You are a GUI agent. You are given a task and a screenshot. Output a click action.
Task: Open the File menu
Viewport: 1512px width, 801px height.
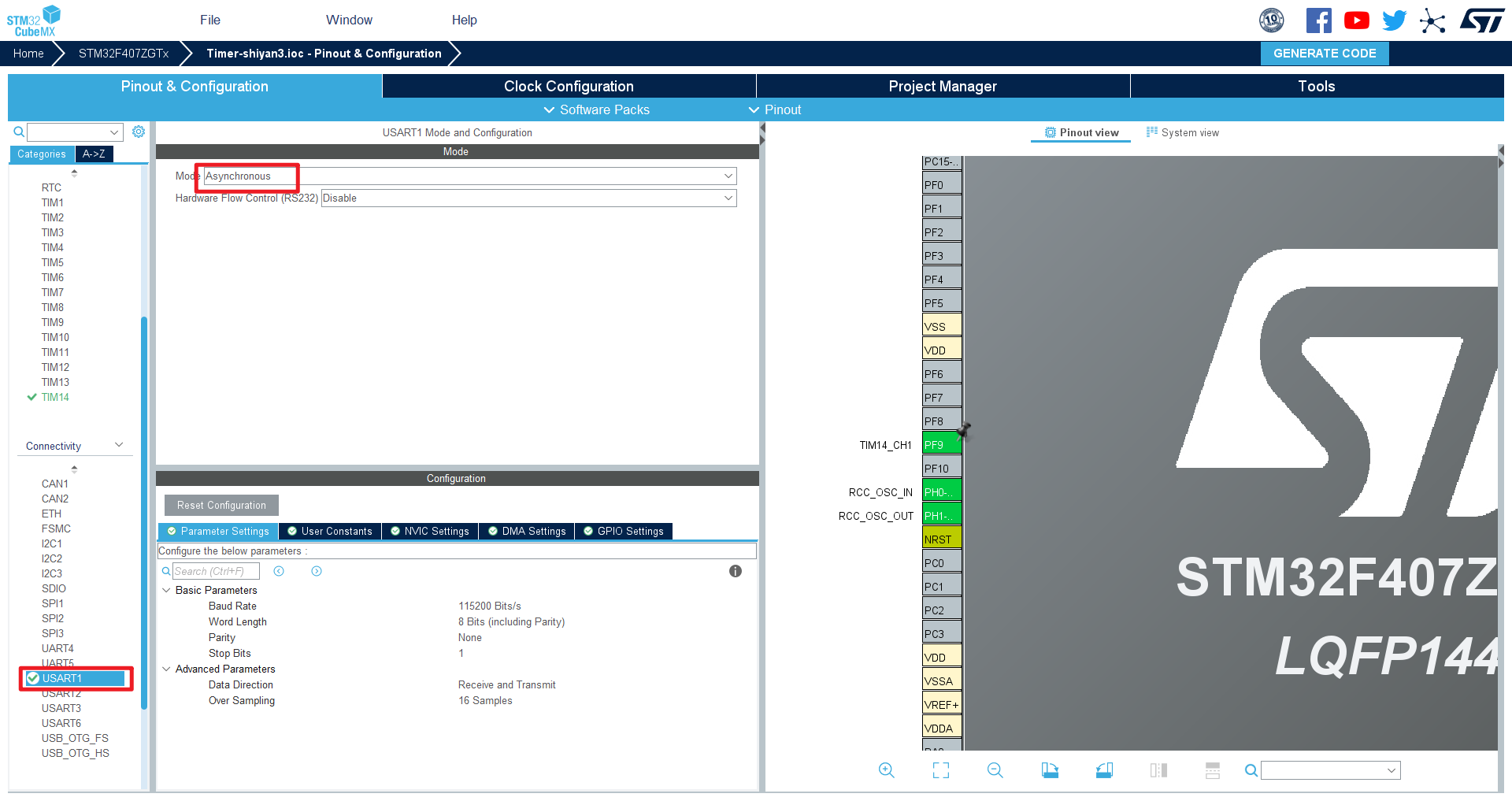[210, 20]
